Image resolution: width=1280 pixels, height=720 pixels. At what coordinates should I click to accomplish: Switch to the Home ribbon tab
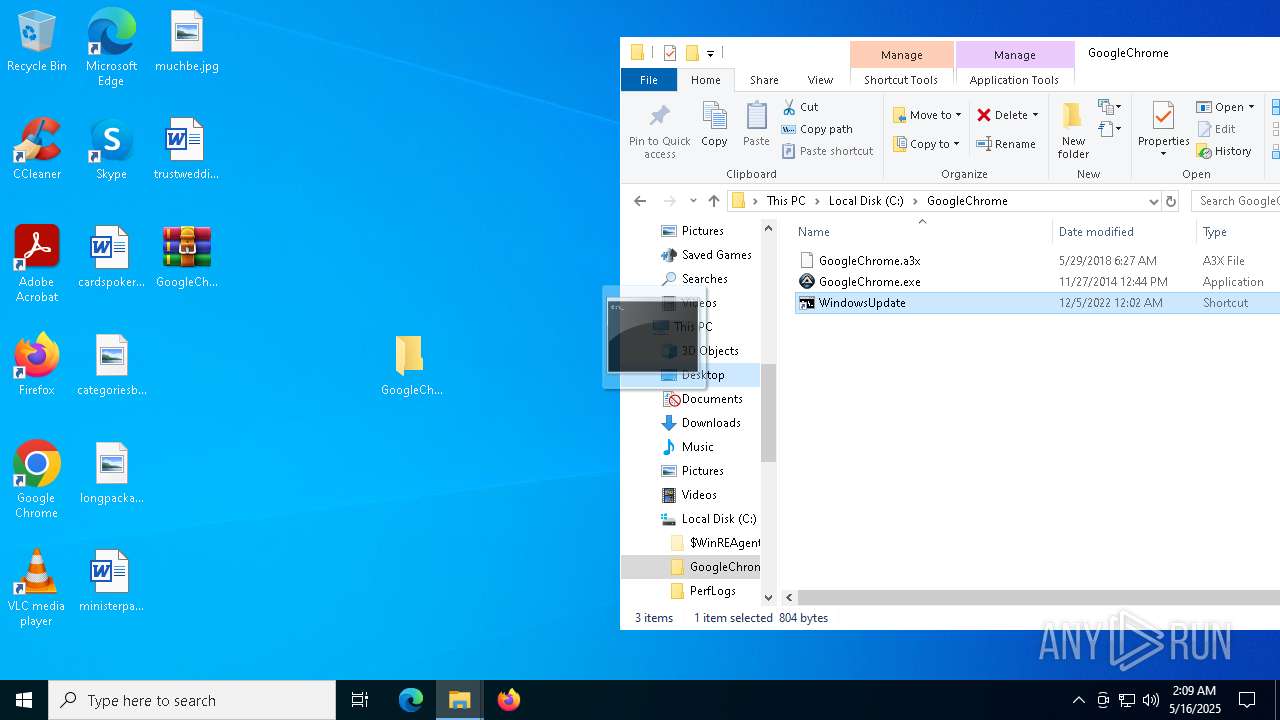tap(706, 80)
